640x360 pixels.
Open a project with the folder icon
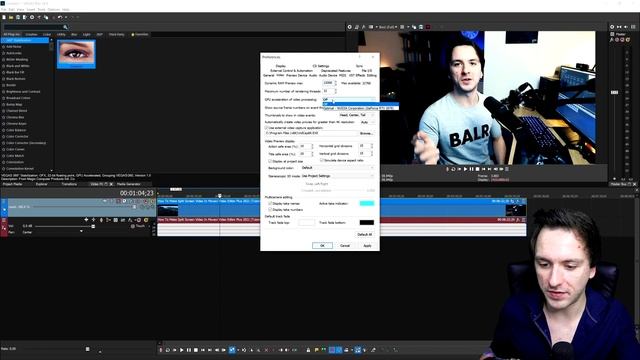point(11,17)
